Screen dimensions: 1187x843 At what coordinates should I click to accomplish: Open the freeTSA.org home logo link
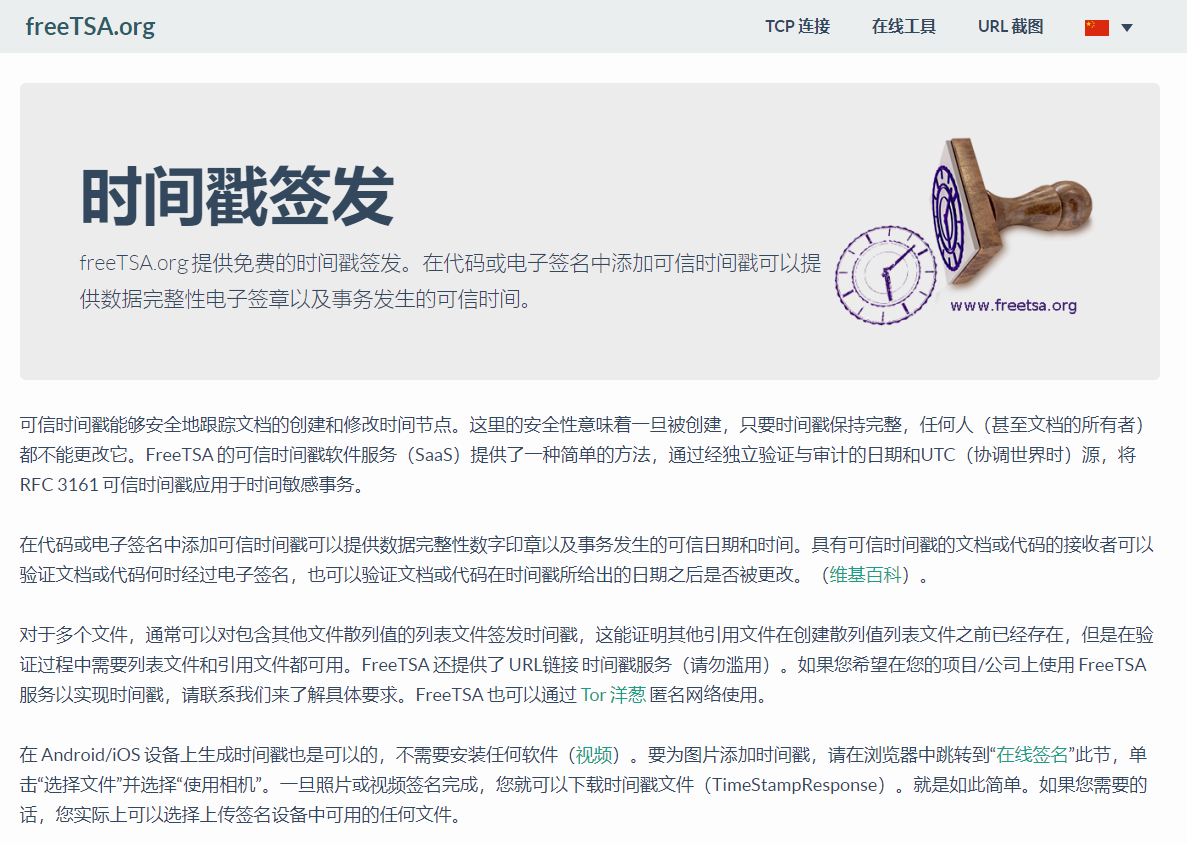[x=90, y=26]
